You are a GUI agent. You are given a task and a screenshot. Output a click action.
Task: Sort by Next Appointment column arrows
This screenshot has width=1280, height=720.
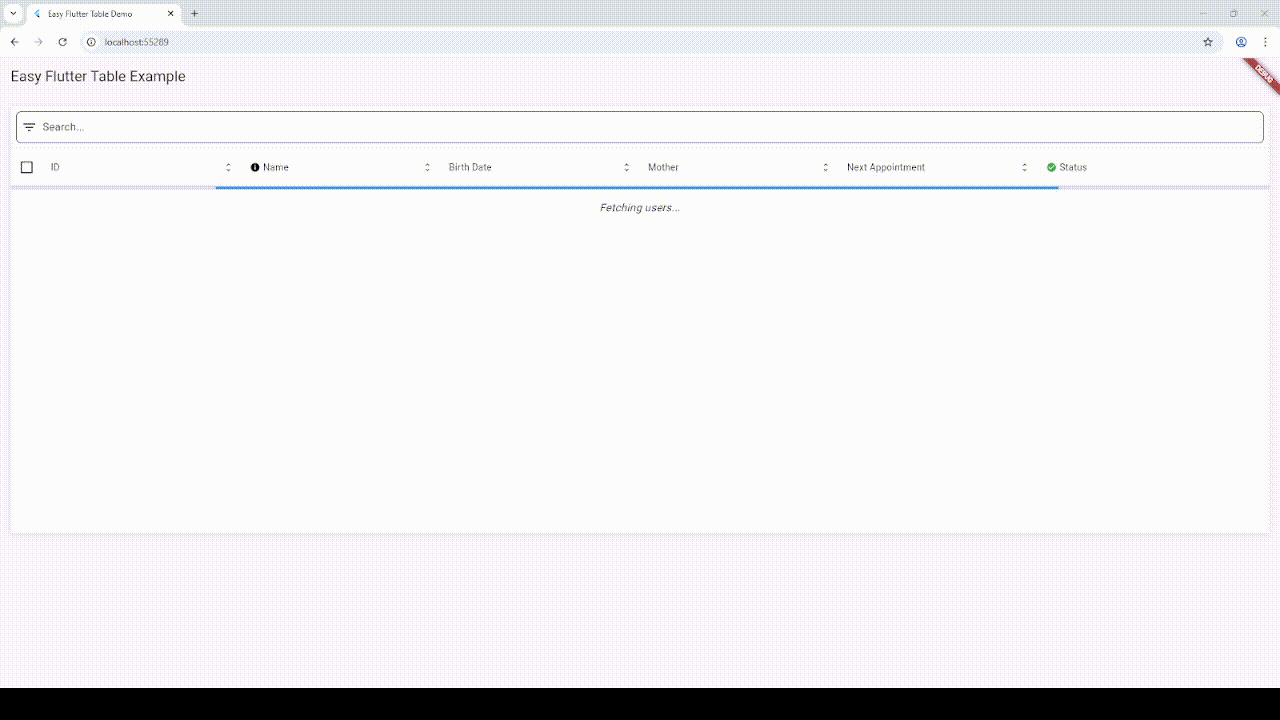coord(1025,167)
